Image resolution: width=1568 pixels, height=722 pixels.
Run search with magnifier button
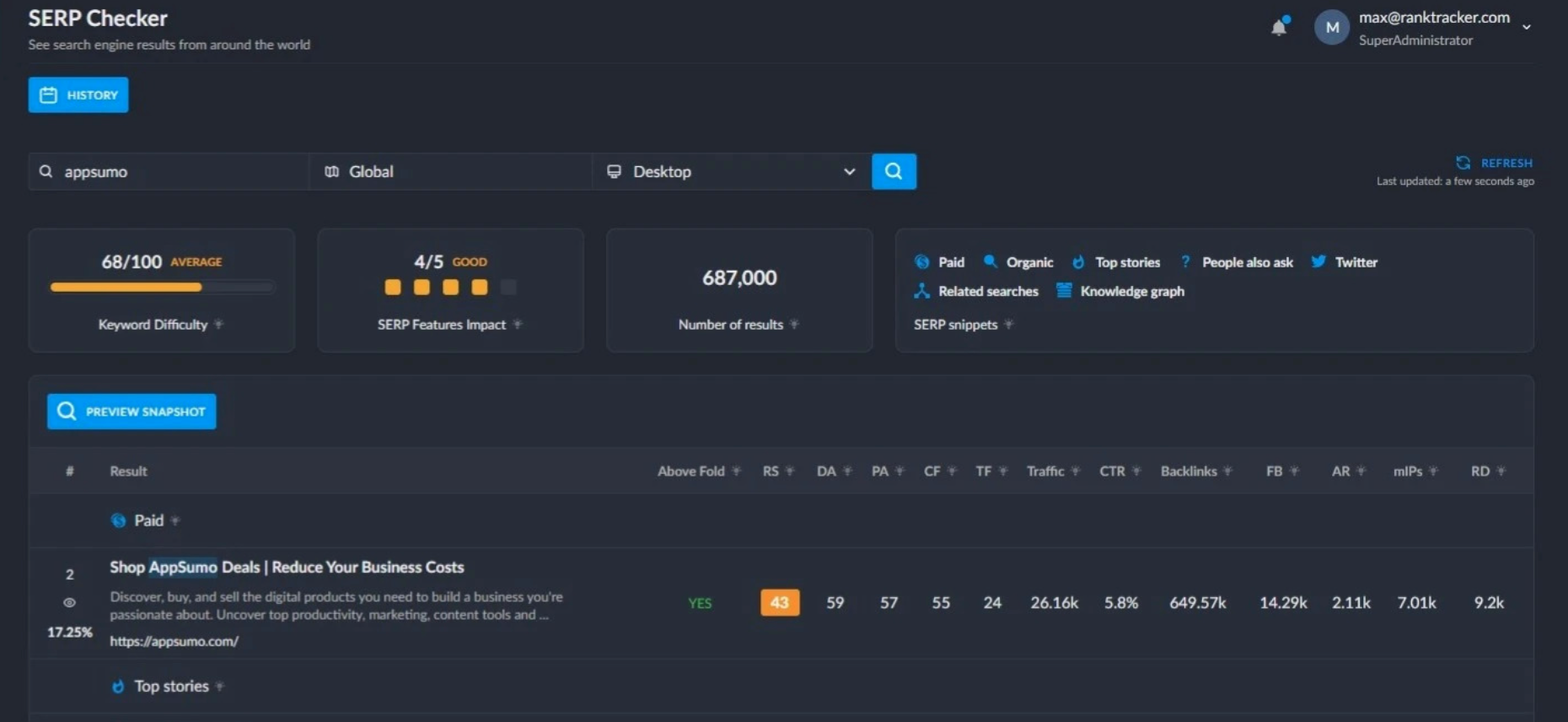pyautogui.click(x=894, y=171)
